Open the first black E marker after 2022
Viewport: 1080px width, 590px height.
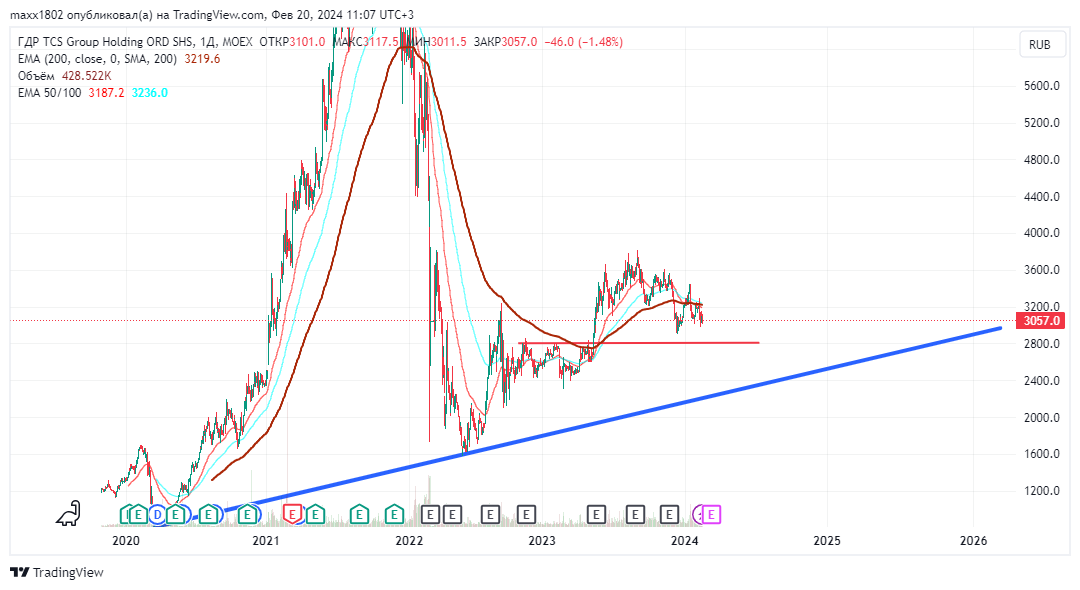(430, 514)
